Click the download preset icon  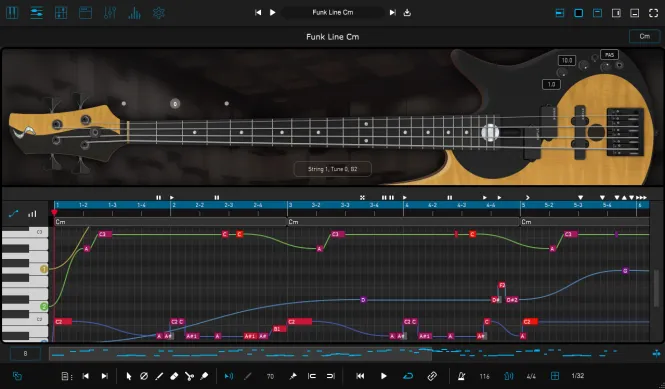407,12
